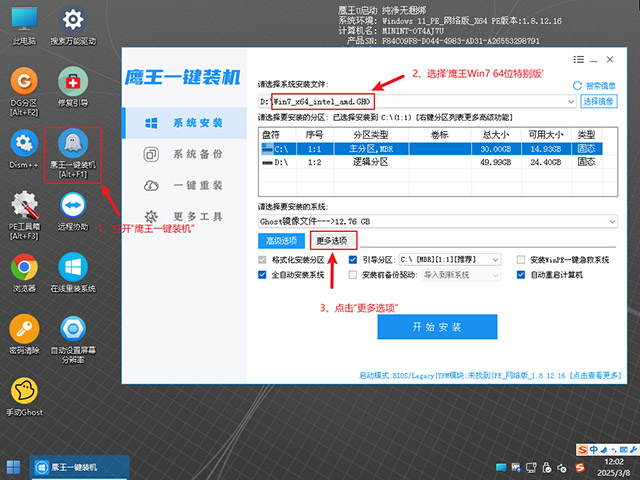Click the 鹰王一键装机 taskbar button
This screenshot has height=480, width=640.
[x=80, y=467]
